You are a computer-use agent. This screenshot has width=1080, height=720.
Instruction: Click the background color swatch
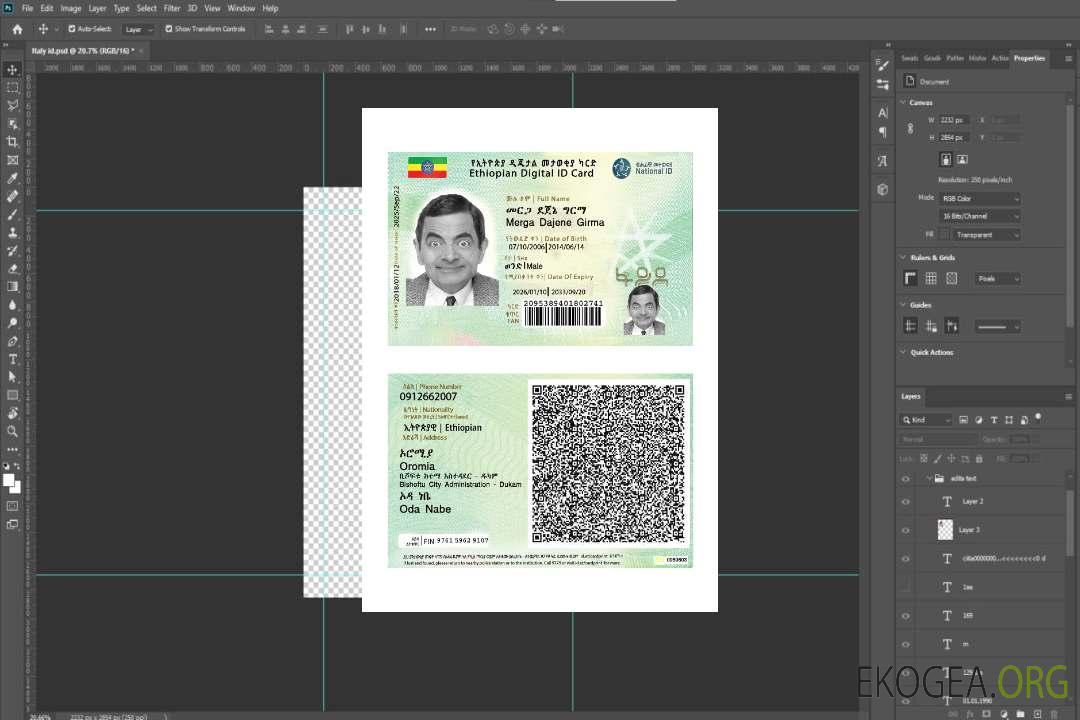[x=17, y=488]
